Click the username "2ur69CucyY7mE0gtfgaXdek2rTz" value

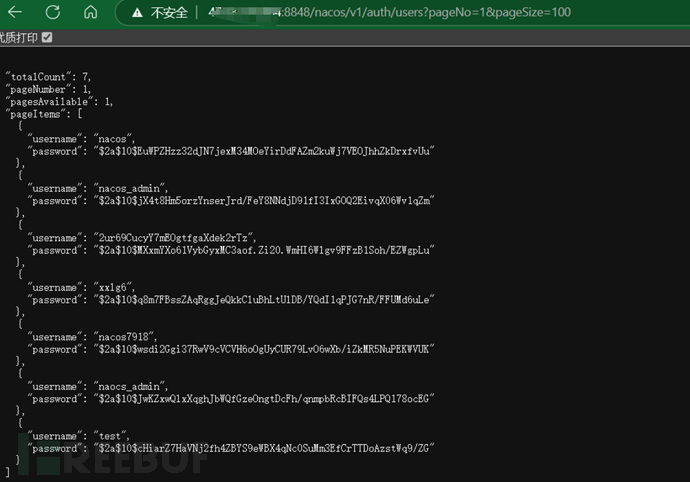[175, 238]
